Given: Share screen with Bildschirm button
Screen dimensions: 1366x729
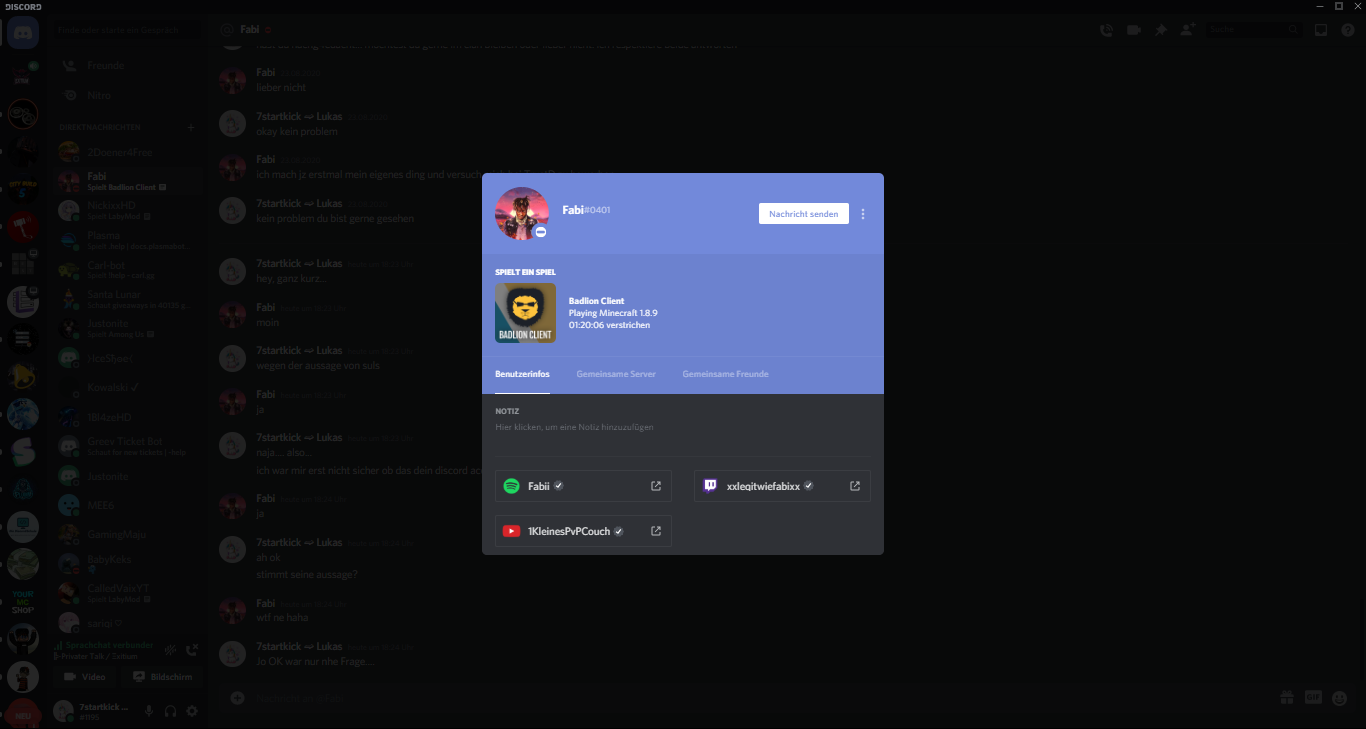Looking at the screenshot, I should (163, 677).
